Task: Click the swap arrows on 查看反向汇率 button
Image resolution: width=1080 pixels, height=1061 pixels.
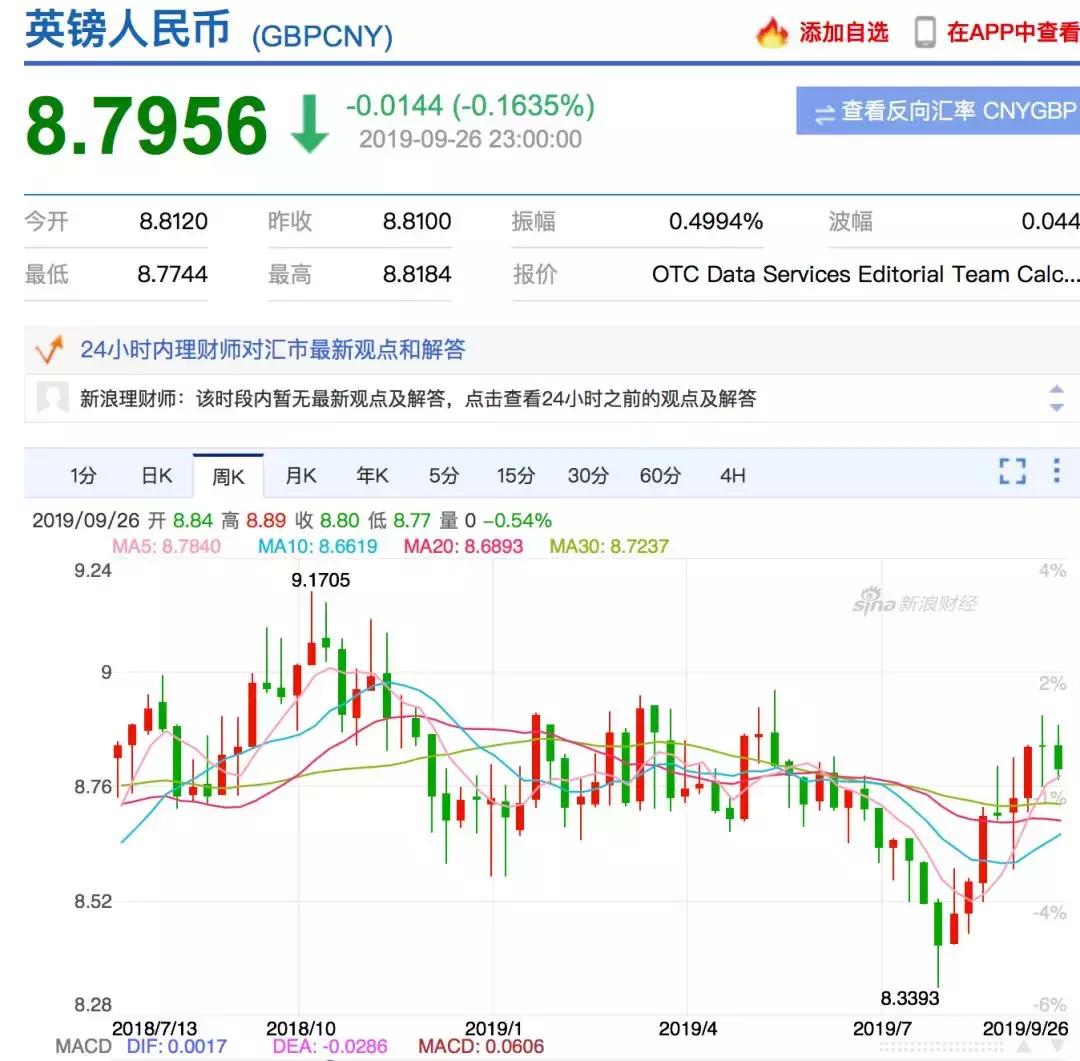Action: pyautogui.click(x=823, y=114)
